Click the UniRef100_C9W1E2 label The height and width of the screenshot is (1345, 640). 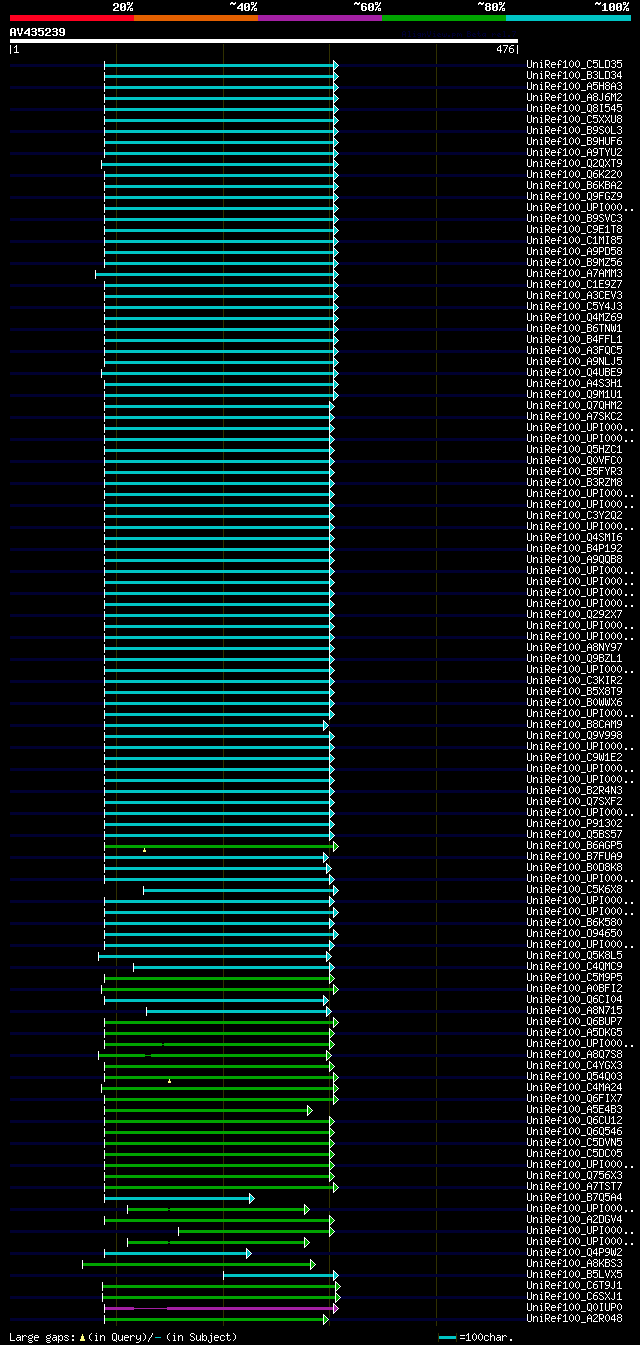[574, 758]
